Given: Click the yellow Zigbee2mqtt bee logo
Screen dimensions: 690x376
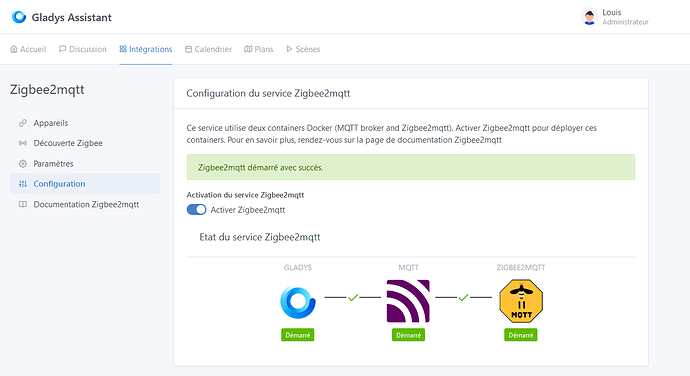Looking at the screenshot, I should click(521, 301).
